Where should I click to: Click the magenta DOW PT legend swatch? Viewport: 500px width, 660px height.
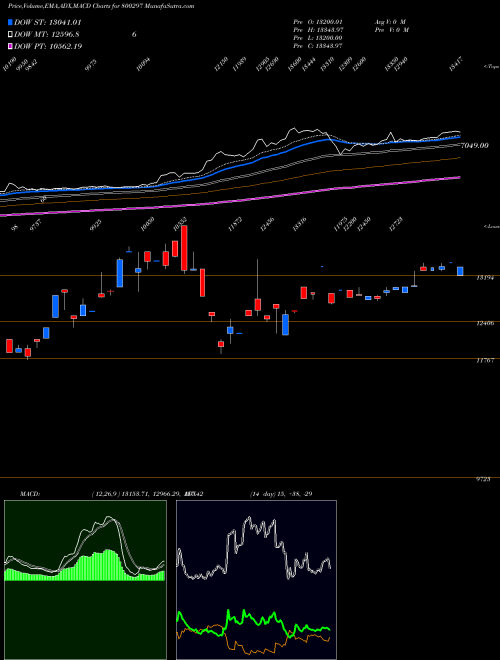(10, 46)
